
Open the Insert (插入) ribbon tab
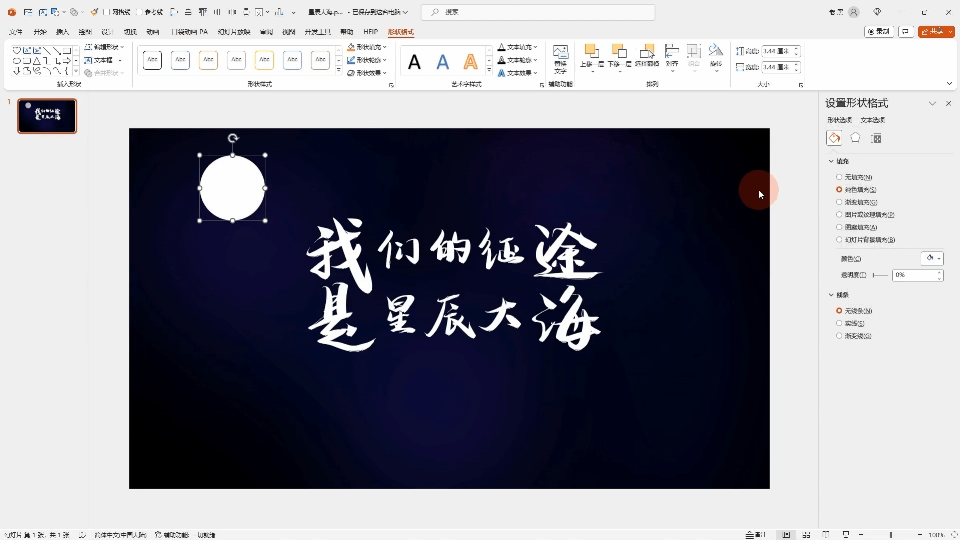tap(62, 32)
